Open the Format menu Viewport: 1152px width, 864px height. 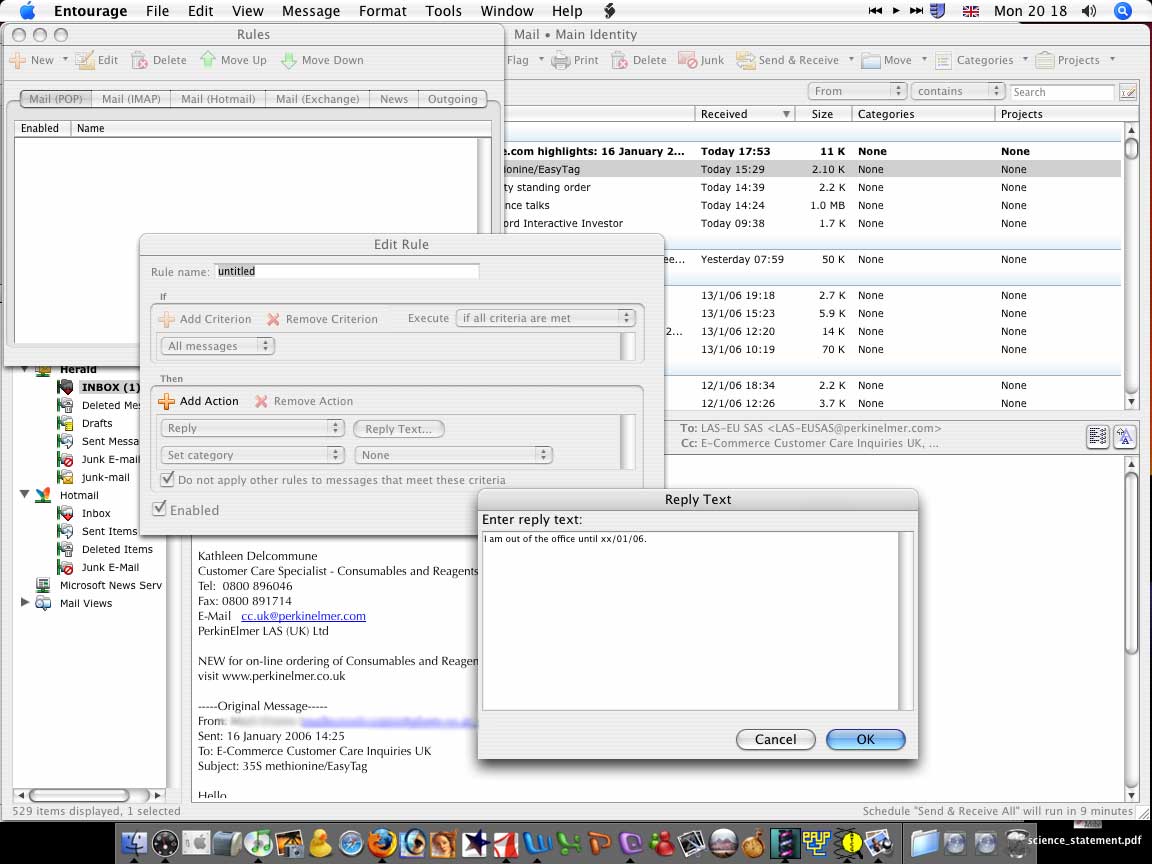pos(382,11)
